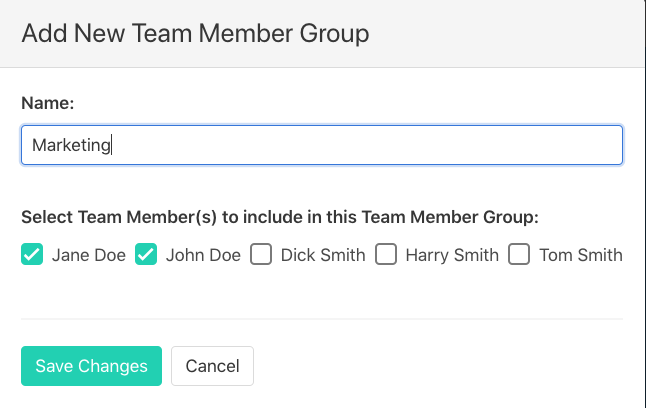Click the Harry Smith name label
The height and width of the screenshot is (408, 646).
pyautogui.click(x=452, y=255)
